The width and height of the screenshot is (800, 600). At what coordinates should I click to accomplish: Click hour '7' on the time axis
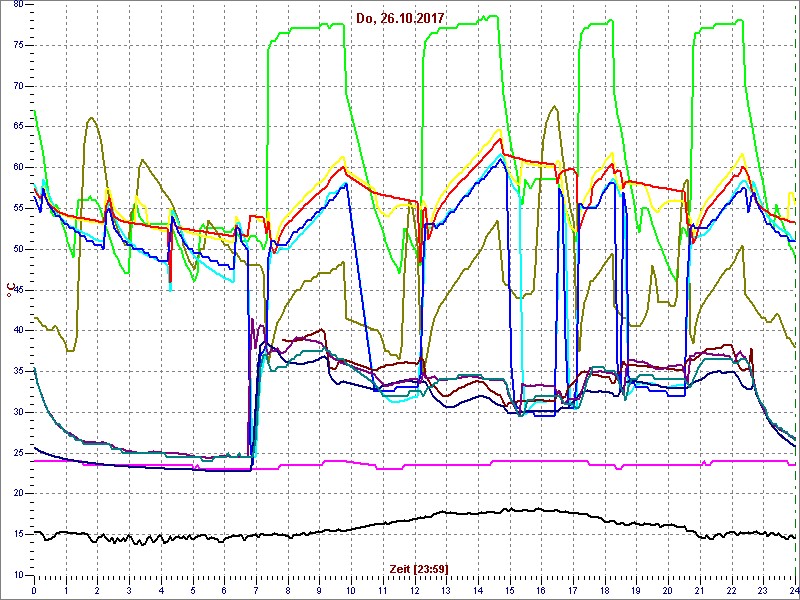(x=256, y=590)
